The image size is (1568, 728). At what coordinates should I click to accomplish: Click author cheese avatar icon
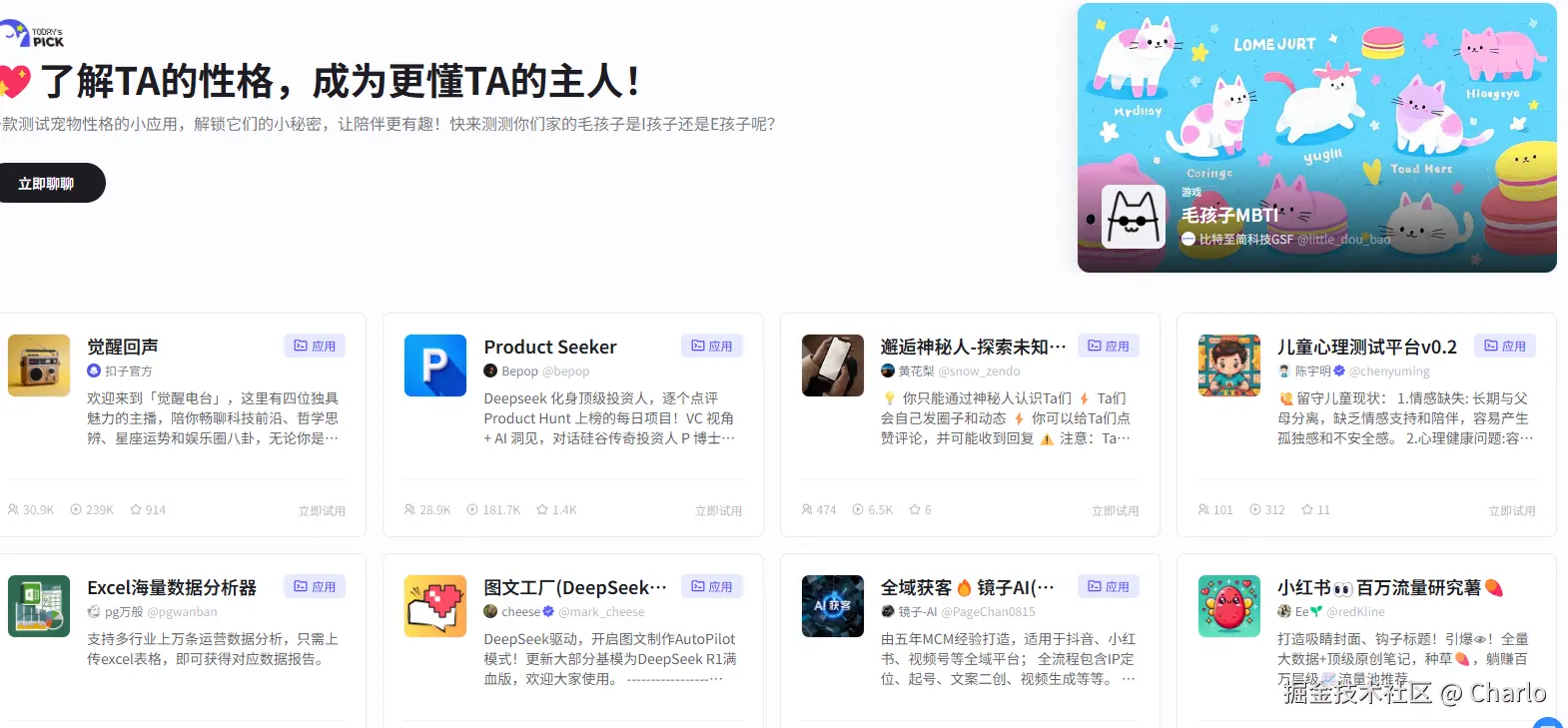(x=490, y=611)
